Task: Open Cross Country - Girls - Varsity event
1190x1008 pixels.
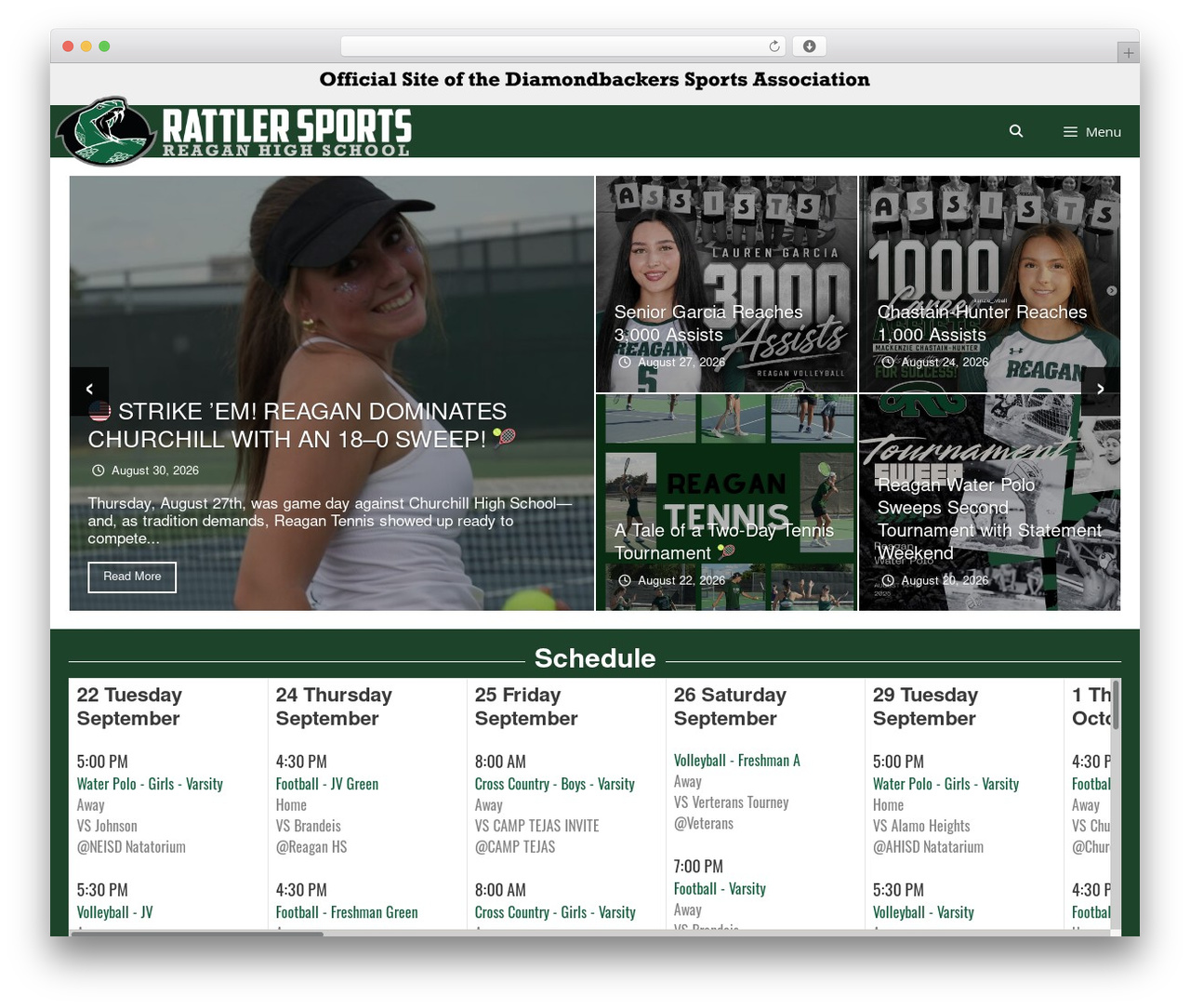Action: pos(555,912)
